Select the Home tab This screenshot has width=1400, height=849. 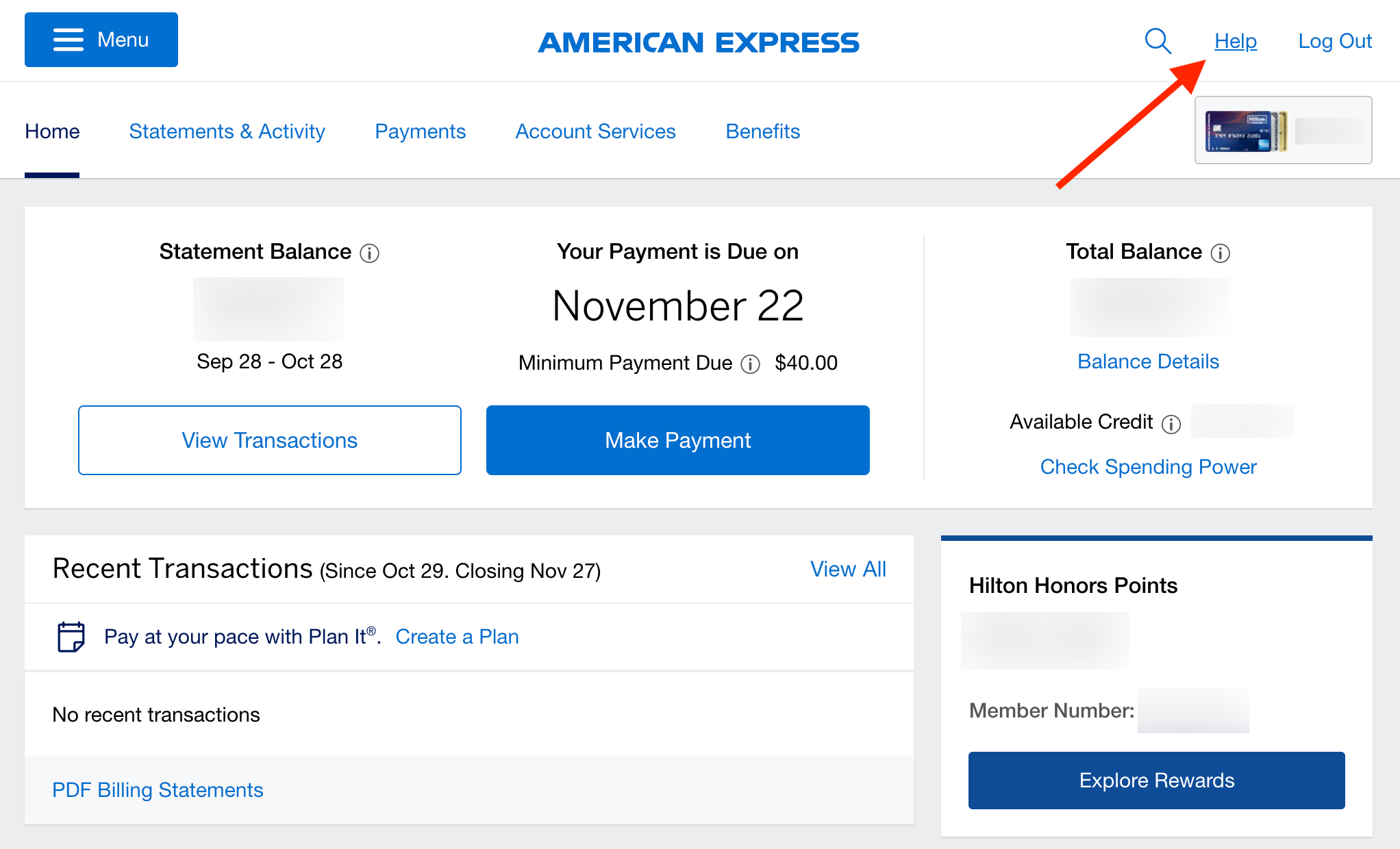[52, 131]
